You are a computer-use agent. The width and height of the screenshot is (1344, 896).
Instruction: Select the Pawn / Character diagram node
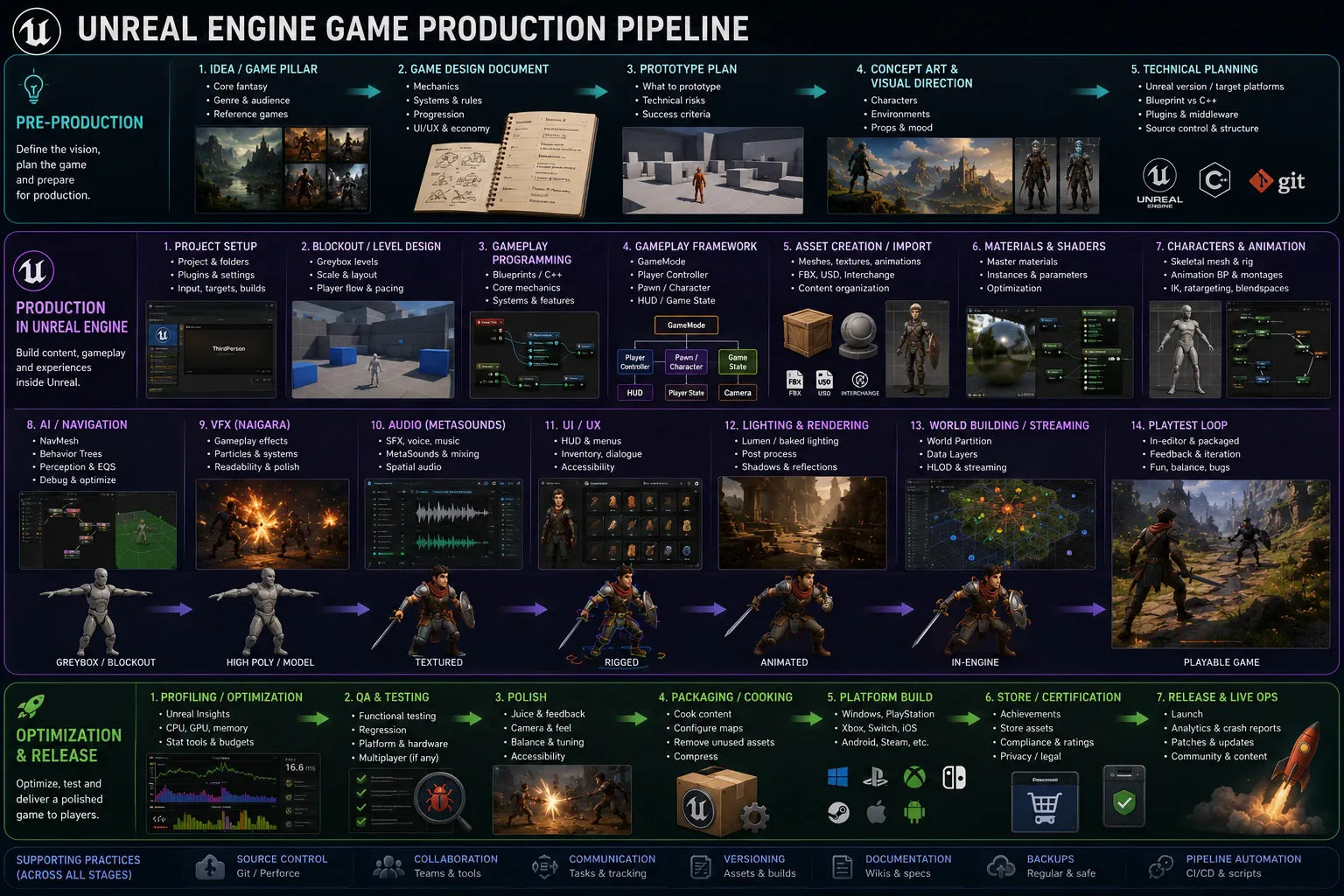click(x=686, y=362)
